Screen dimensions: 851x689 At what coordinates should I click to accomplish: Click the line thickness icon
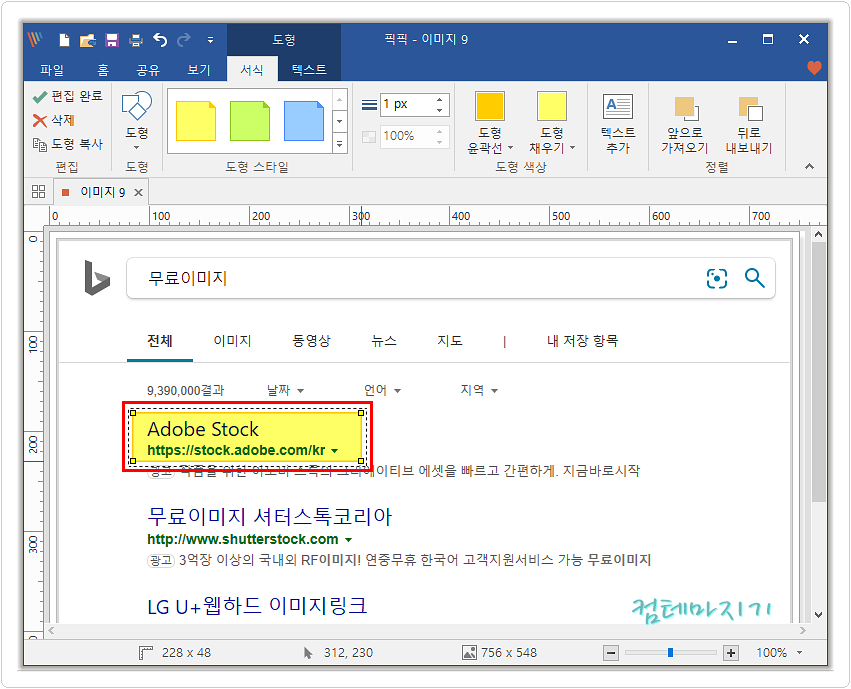(x=369, y=105)
